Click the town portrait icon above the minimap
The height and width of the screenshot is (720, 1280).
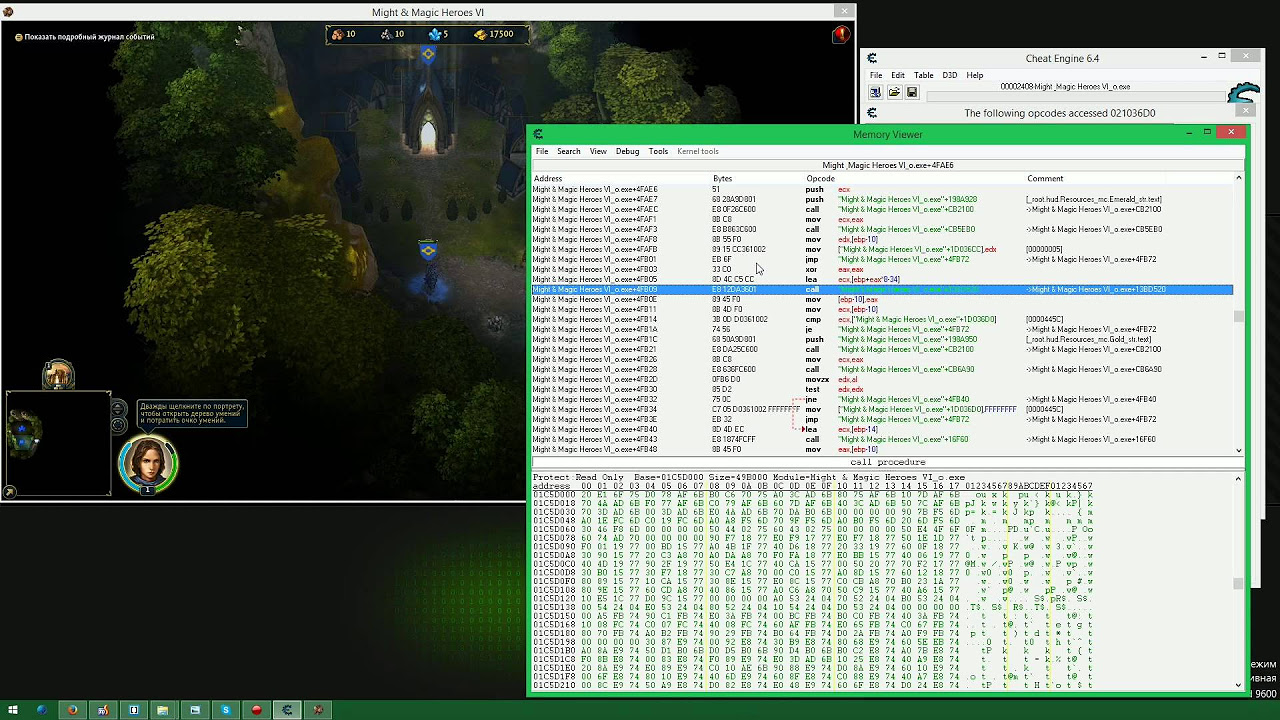(58, 375)
